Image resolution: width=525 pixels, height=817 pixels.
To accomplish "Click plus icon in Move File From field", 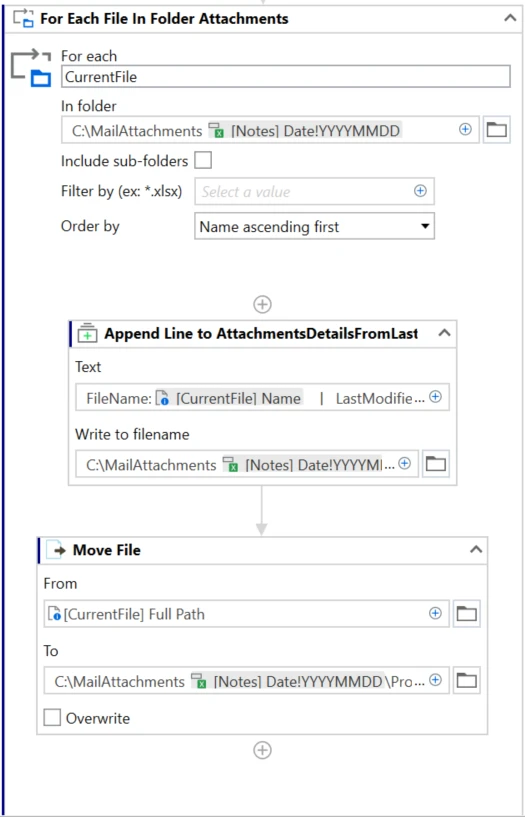I will tap(435, 613).
